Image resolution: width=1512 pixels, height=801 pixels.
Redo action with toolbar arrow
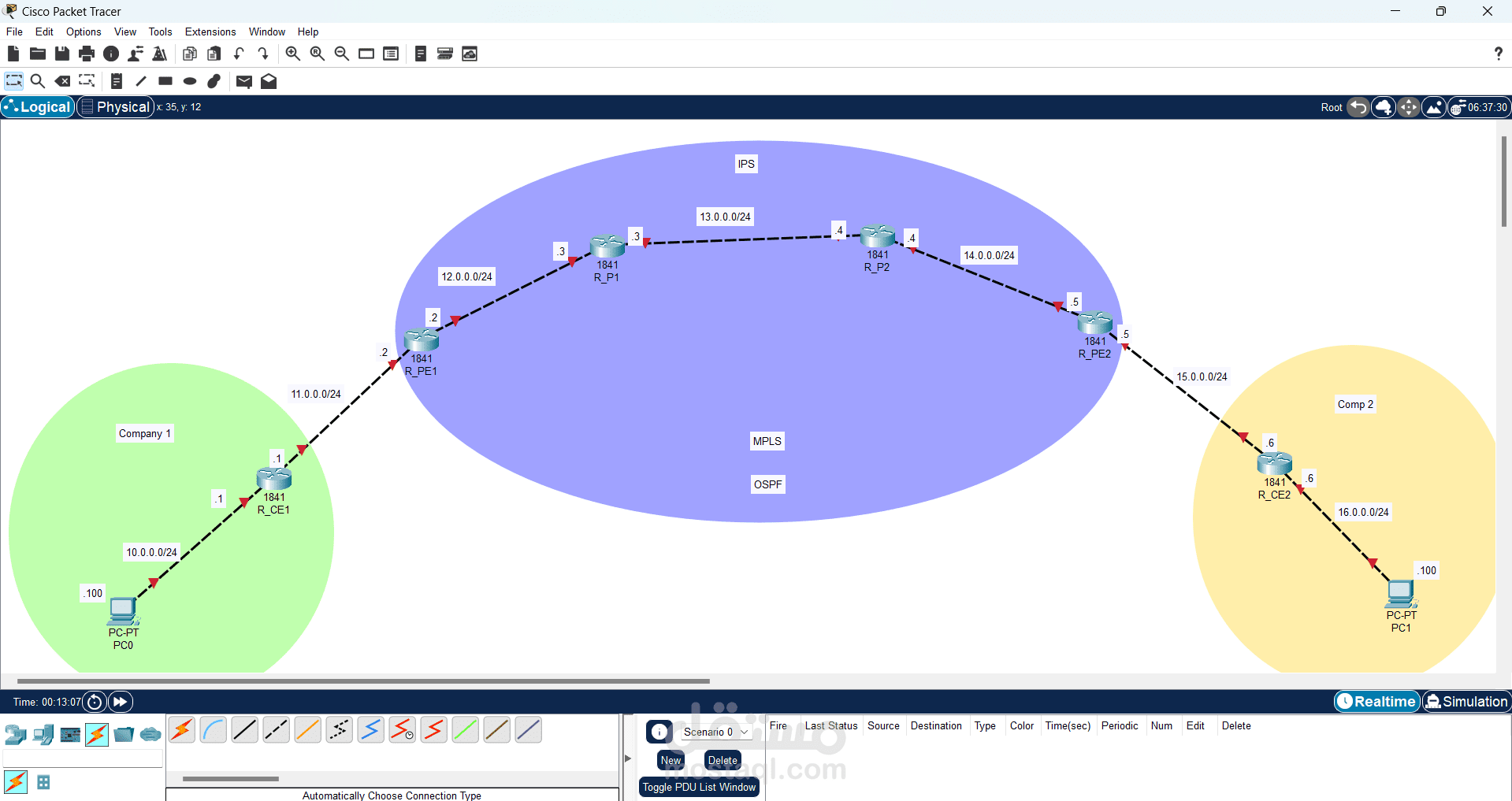click(263, 54)
